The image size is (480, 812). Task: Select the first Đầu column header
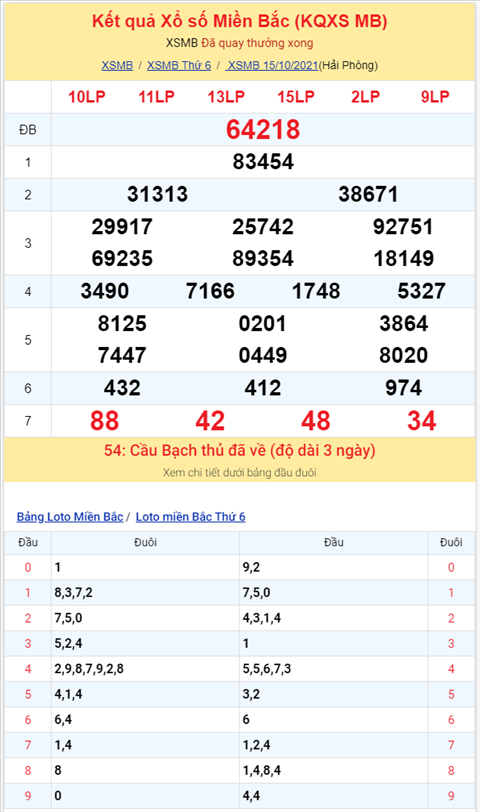(28, 542)
